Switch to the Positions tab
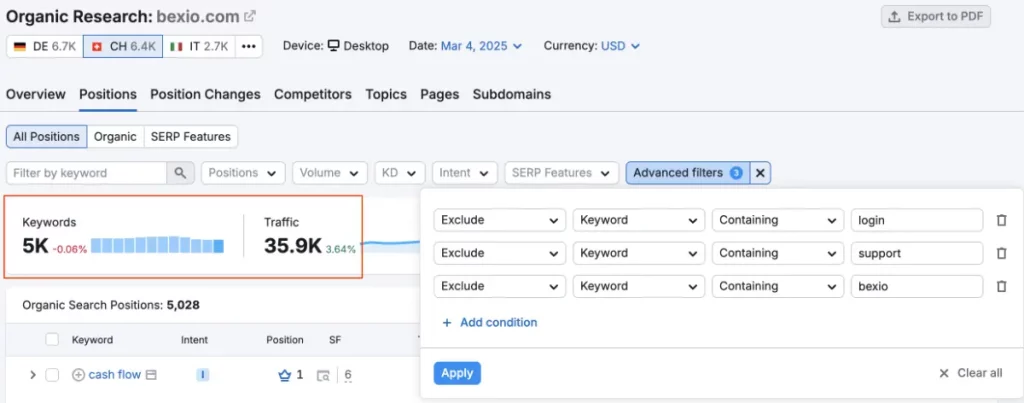The image size is (1024, 403). coord(108,94)
